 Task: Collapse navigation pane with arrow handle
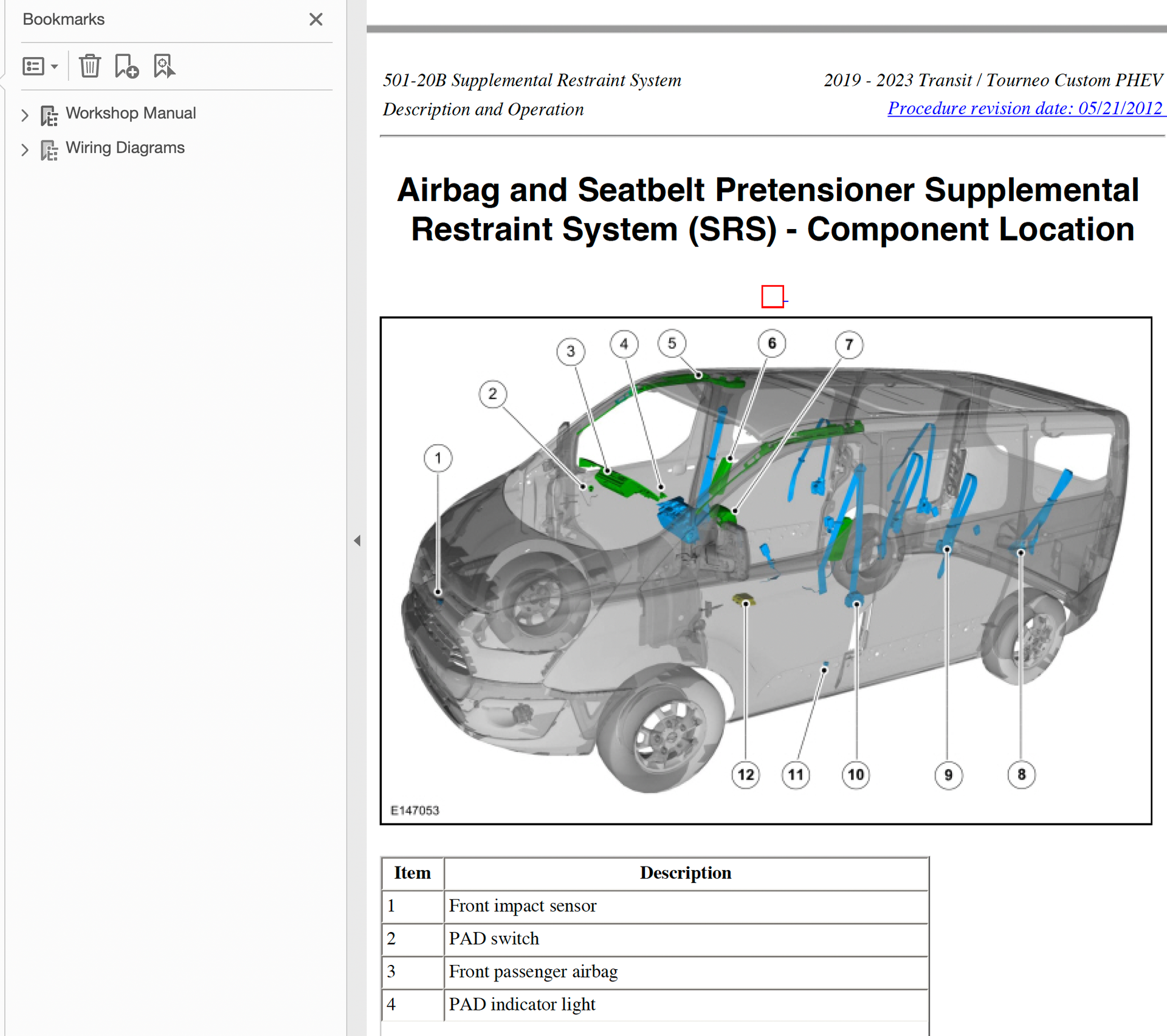pos(357,540)
